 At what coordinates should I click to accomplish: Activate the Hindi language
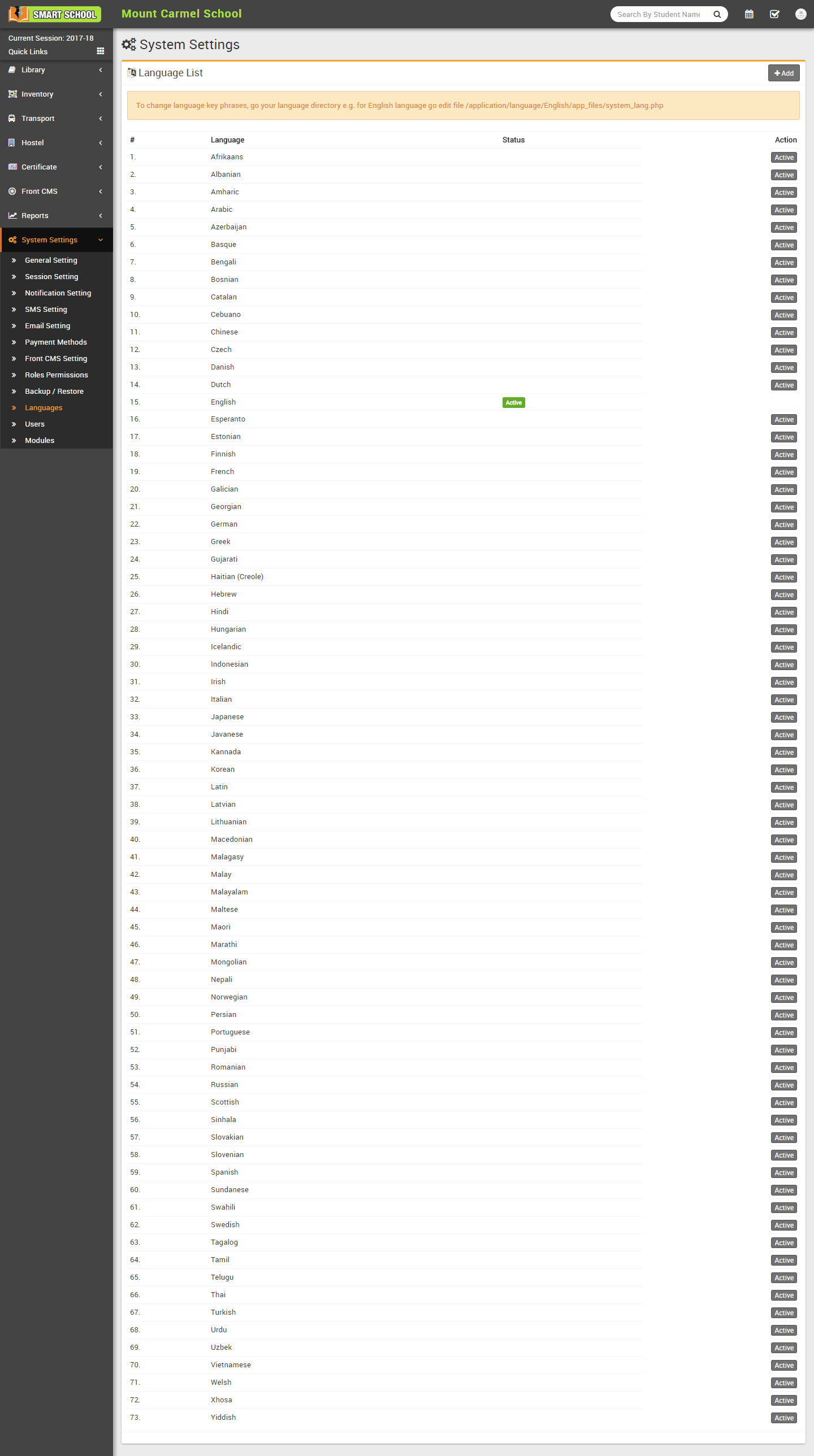(783, 612)
